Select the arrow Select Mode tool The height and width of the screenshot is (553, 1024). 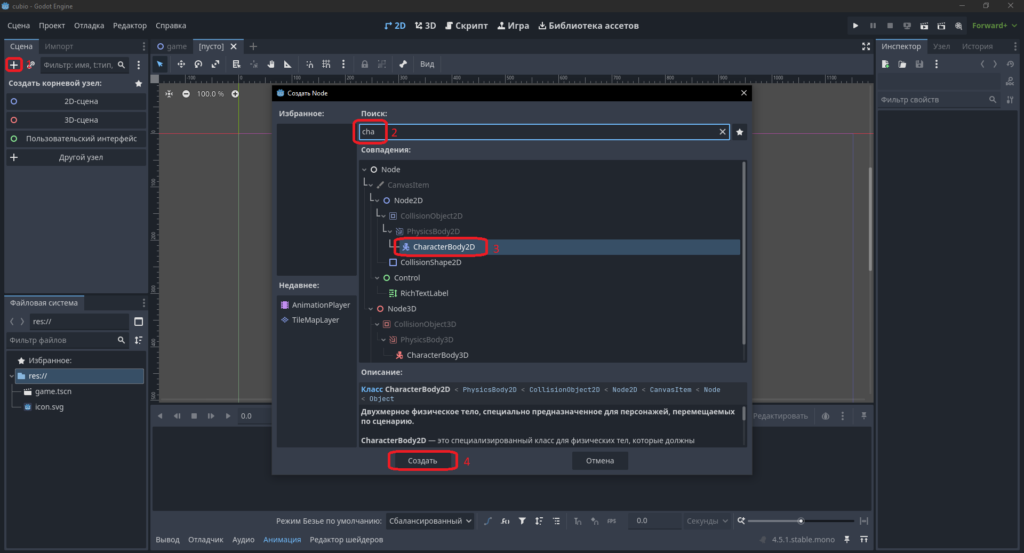coord(160,64)
